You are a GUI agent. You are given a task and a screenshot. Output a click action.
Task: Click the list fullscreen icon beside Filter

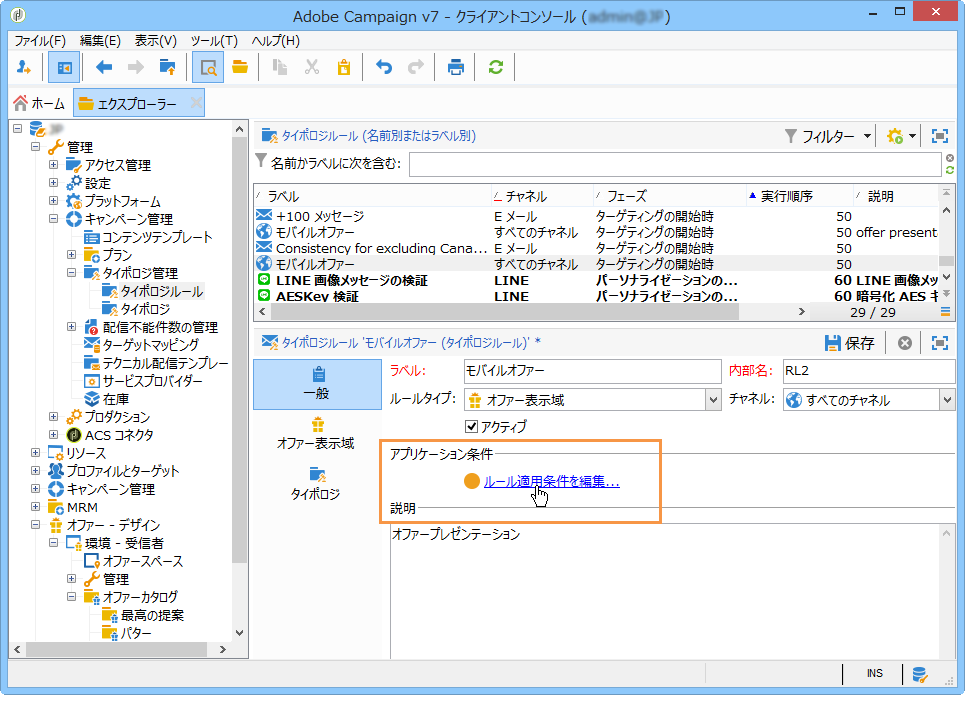pos(939,136)
